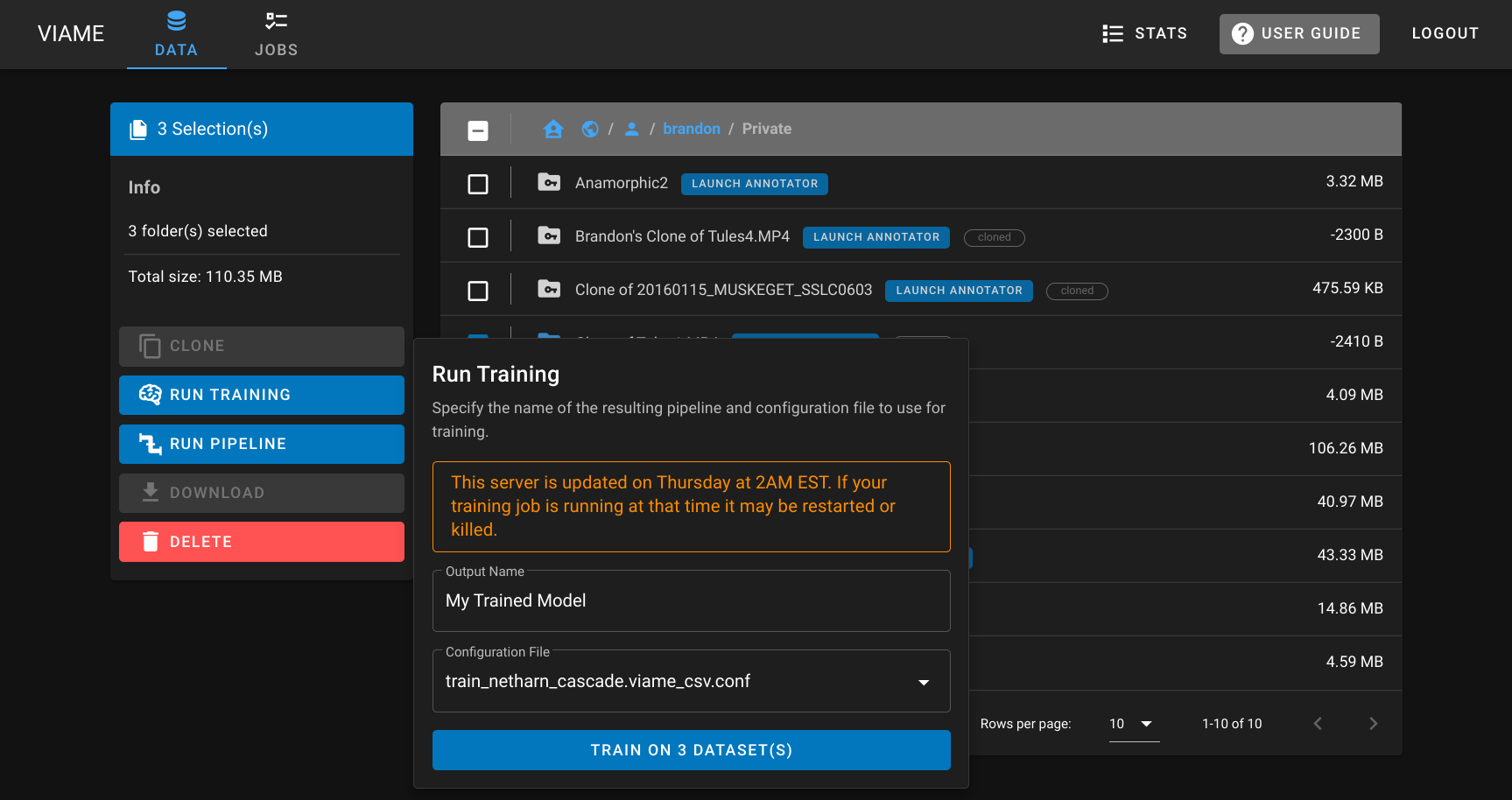Click the DELETE button
The image size is (1512, 800).
262,542
